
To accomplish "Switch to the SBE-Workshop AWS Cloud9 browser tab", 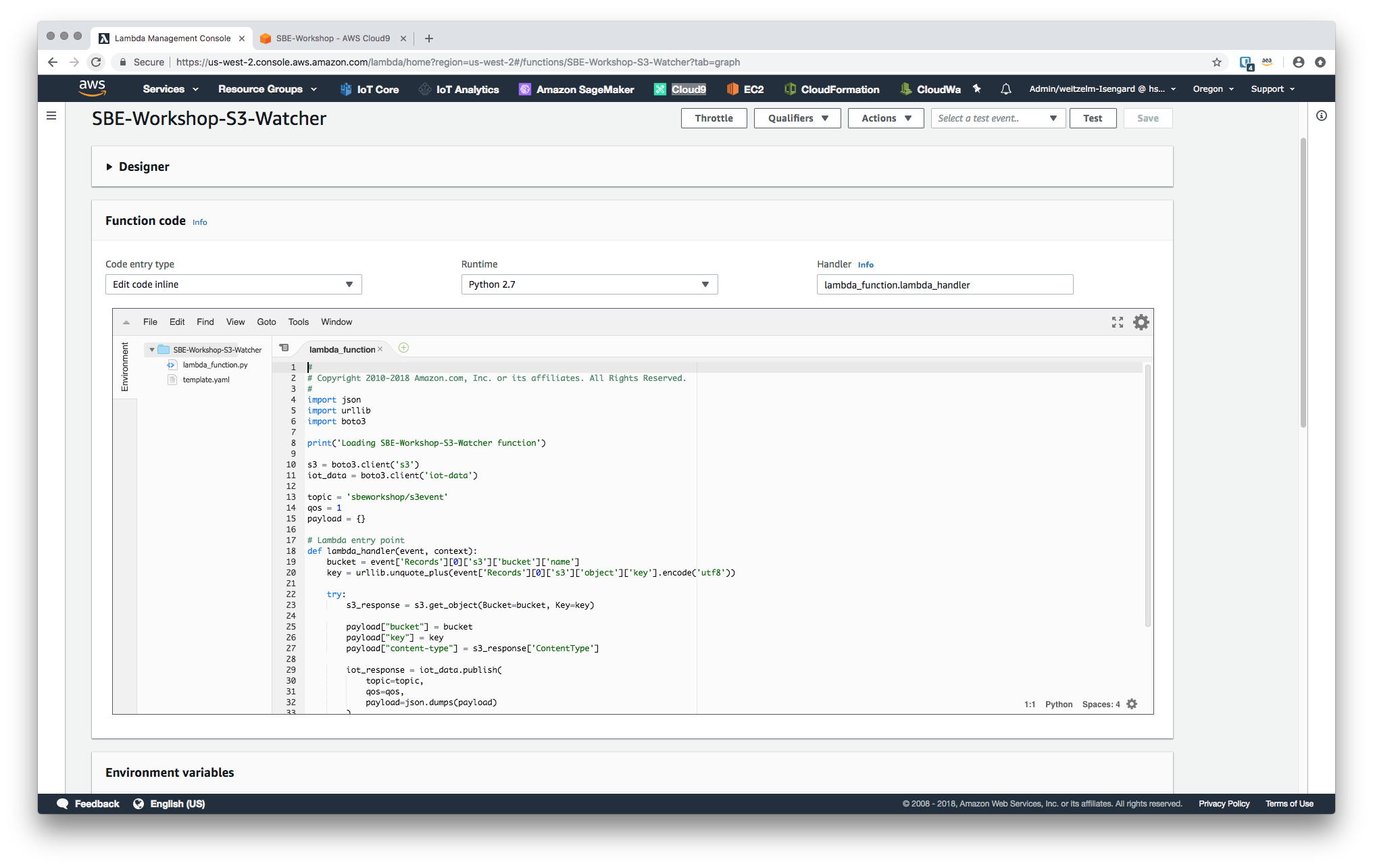I will tap(332, 39).
